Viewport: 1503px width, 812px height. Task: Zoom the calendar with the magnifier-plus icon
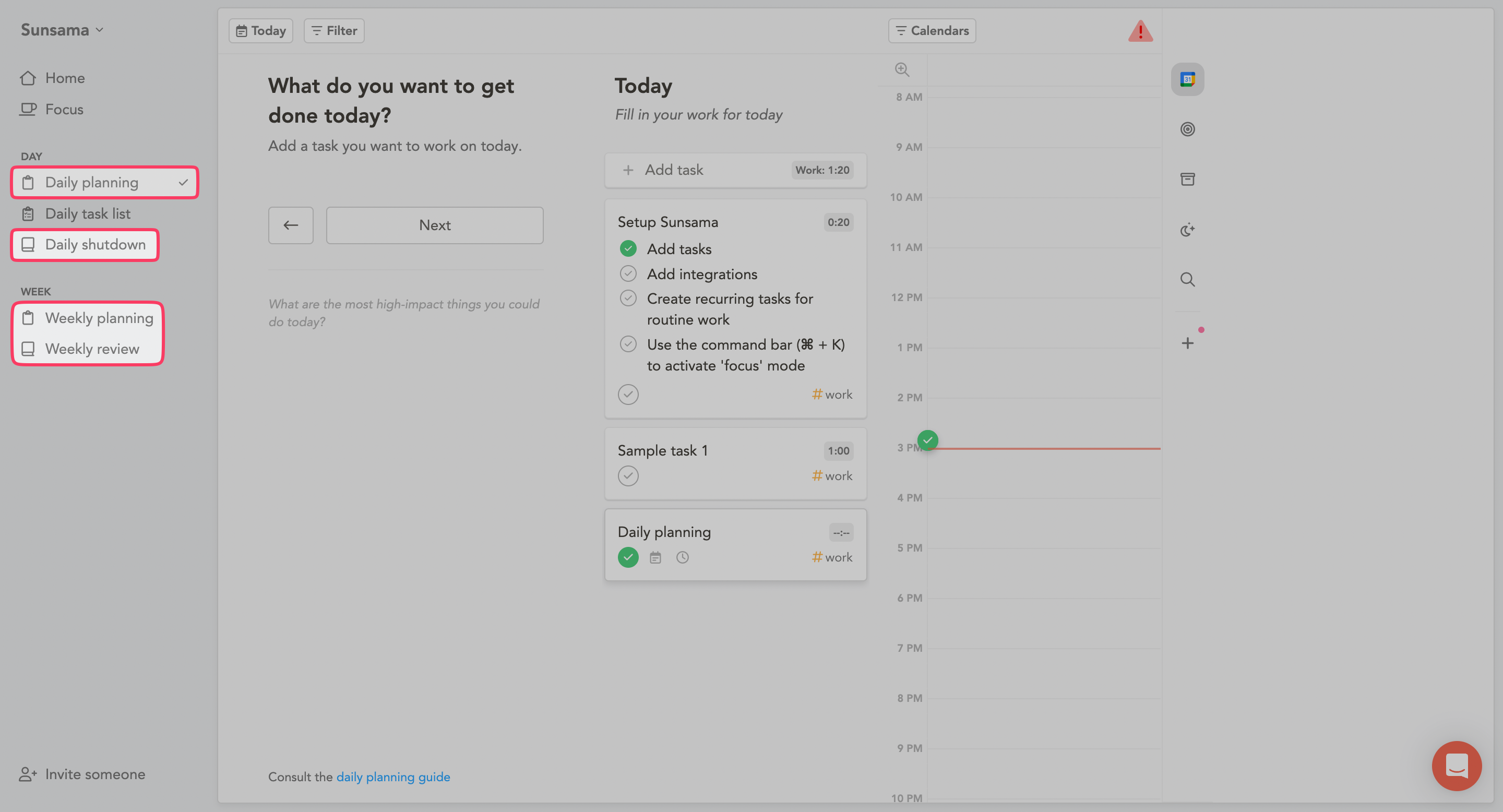(x=902, y=69)
